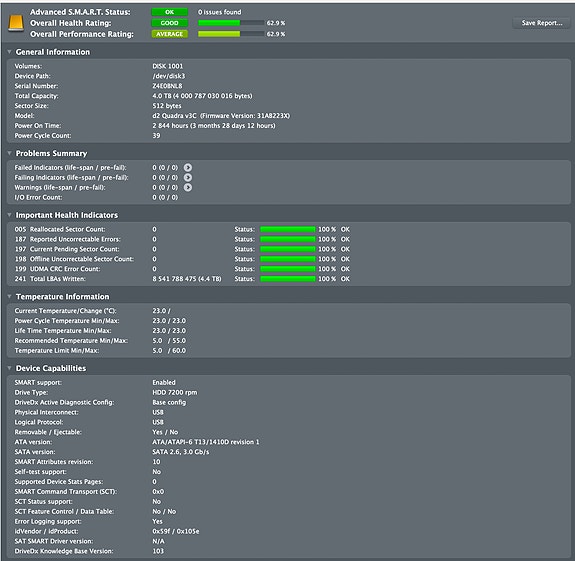Screen dimensions: 575x561
Task: Click the orange external drive icon
Action: point(16,23)
